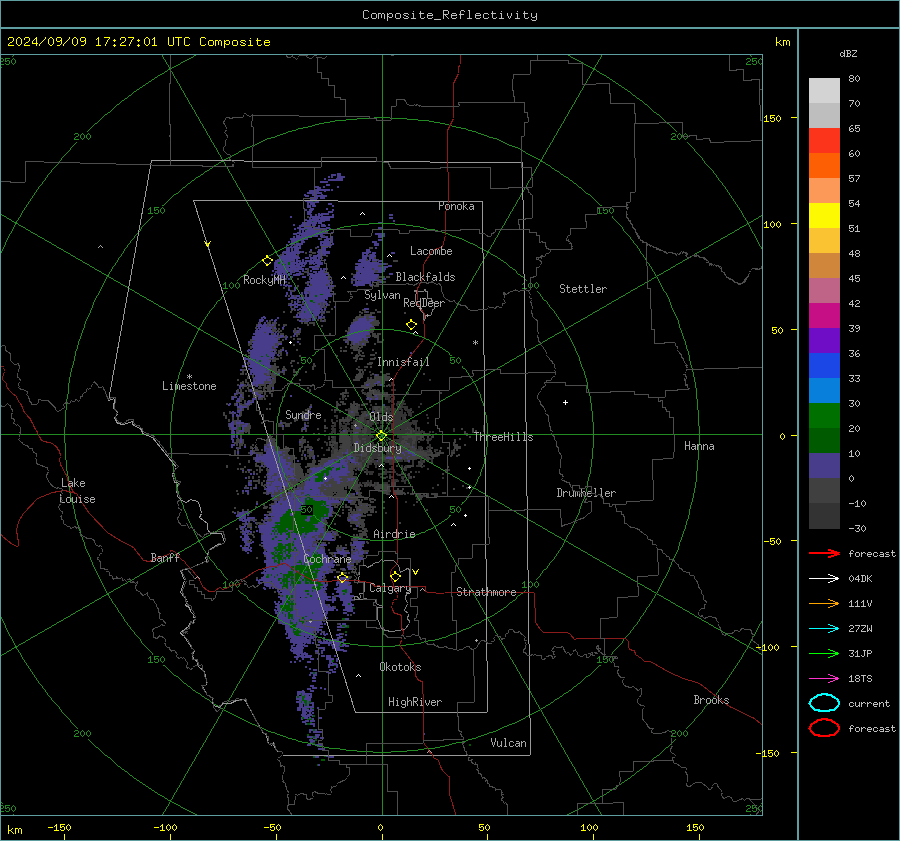This screenshot has width=900, height=841.
Task: Click the yellow diamond marker above Calgary label
Action: (395, 576)
